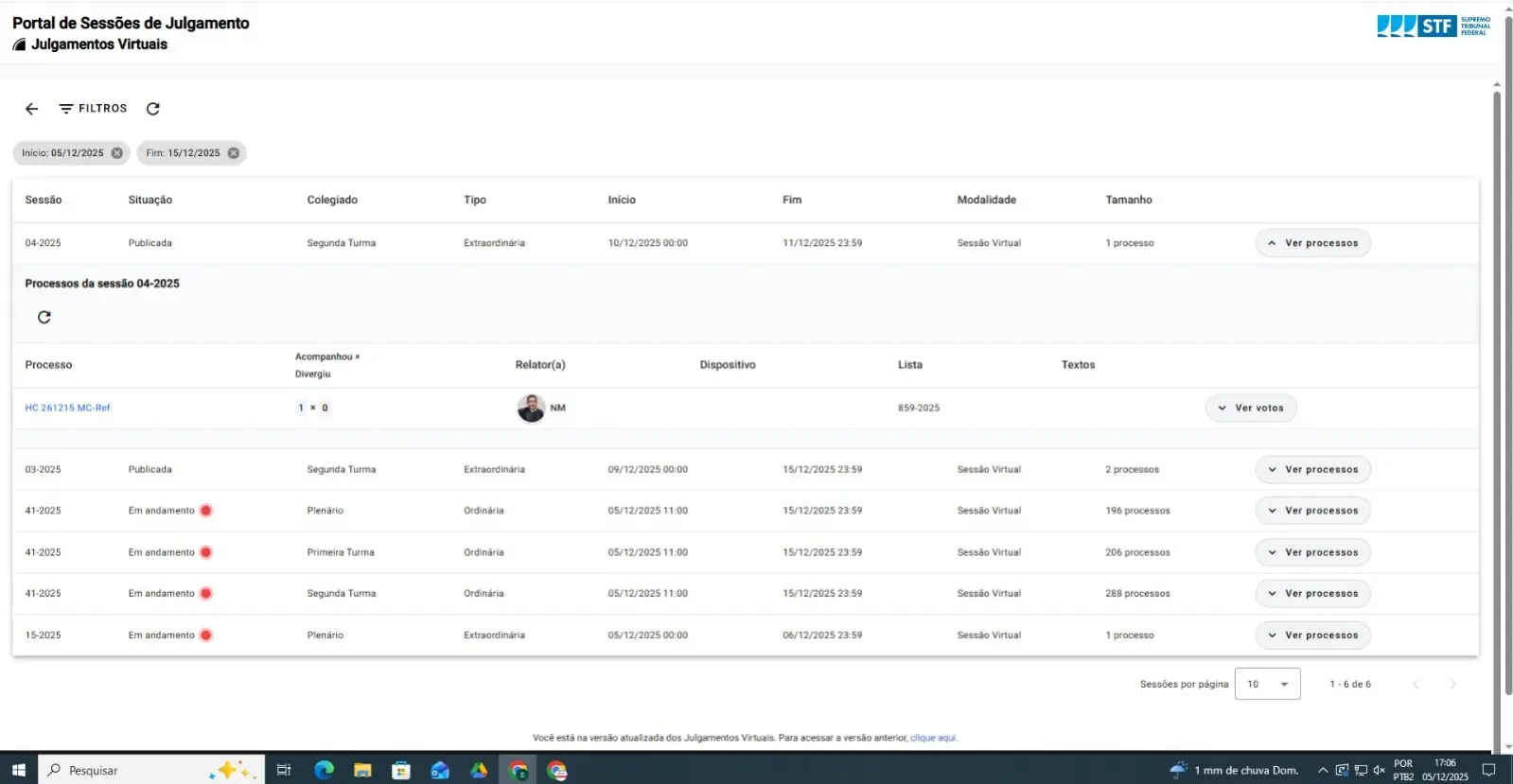Refresh processes of session 04-2025

coord(44,318)
